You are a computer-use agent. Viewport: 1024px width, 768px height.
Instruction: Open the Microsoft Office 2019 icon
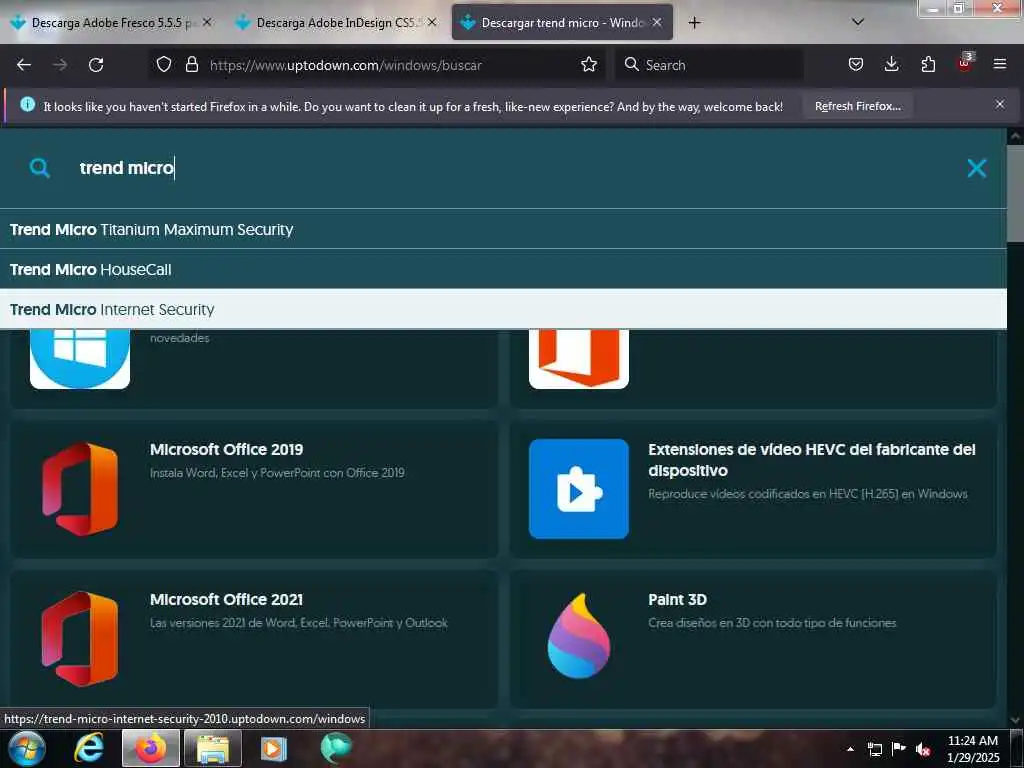tap(80, 488)
